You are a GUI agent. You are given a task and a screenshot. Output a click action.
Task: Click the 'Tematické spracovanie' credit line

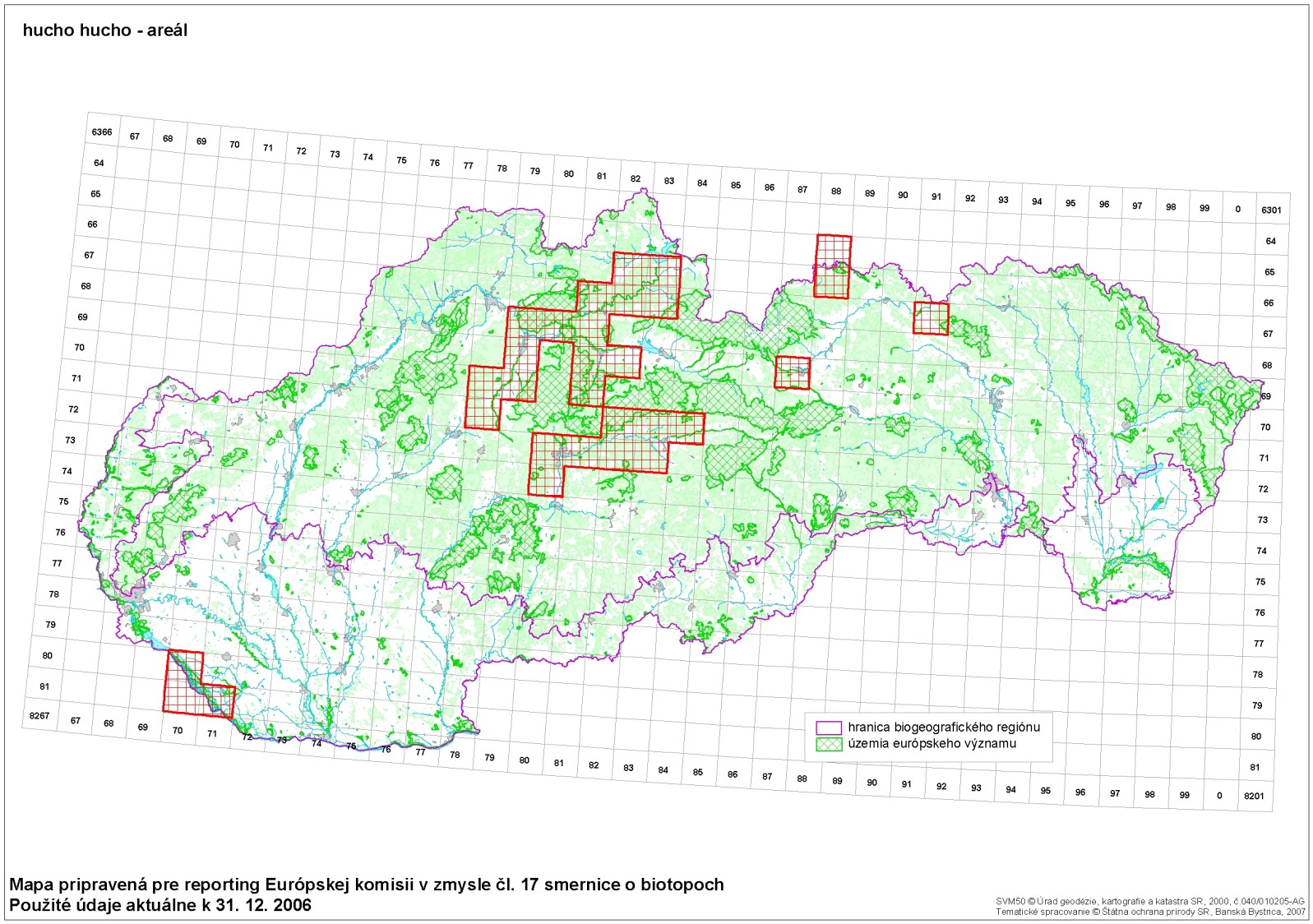point(1149,912)
